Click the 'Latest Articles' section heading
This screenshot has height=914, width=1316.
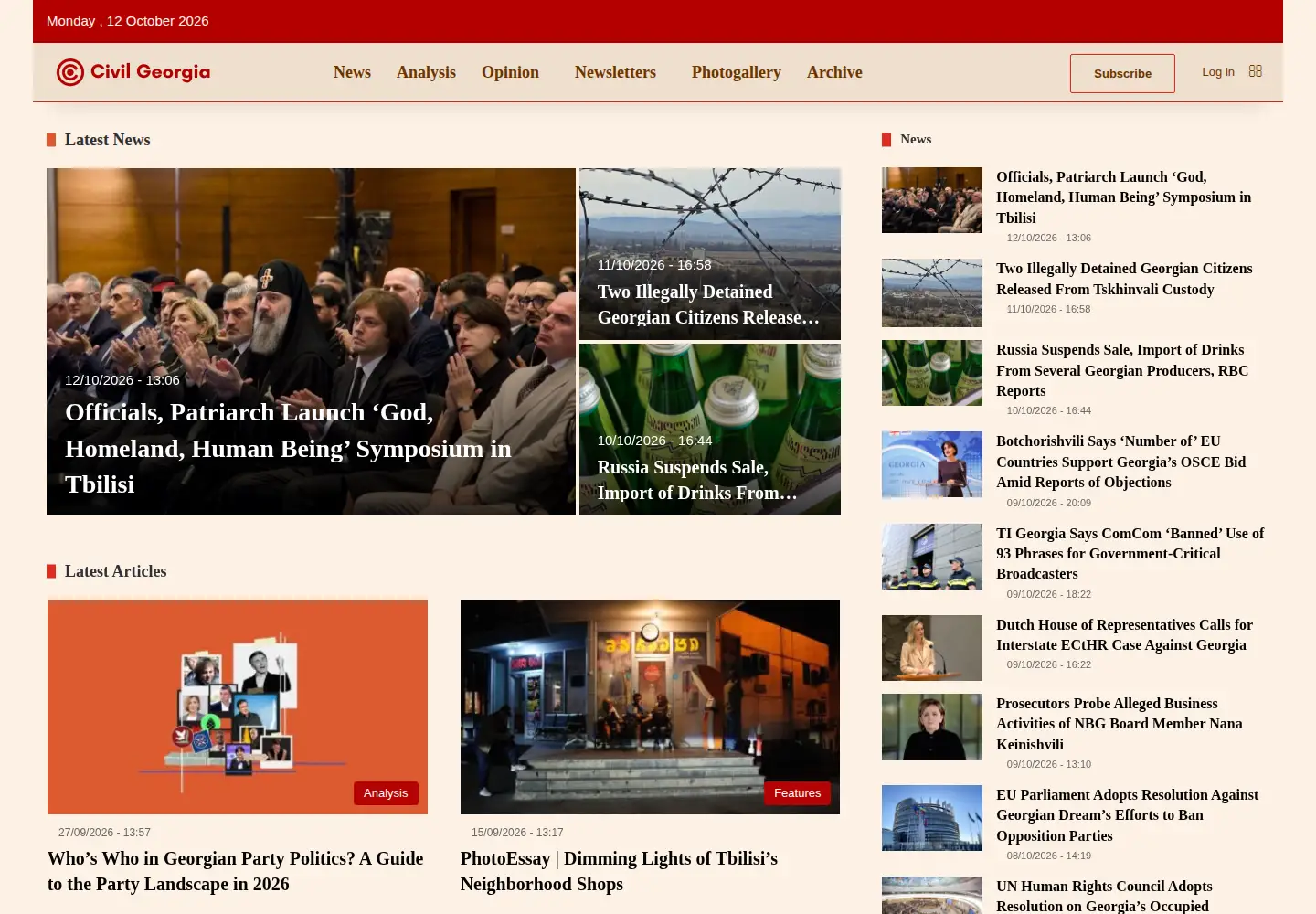click(115, 571)
